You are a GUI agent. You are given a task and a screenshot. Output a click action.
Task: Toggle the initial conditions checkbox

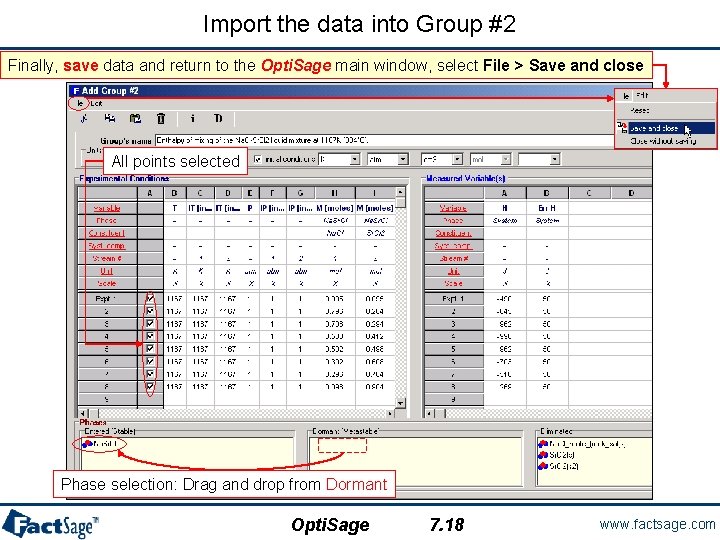[x=258, y=159]
